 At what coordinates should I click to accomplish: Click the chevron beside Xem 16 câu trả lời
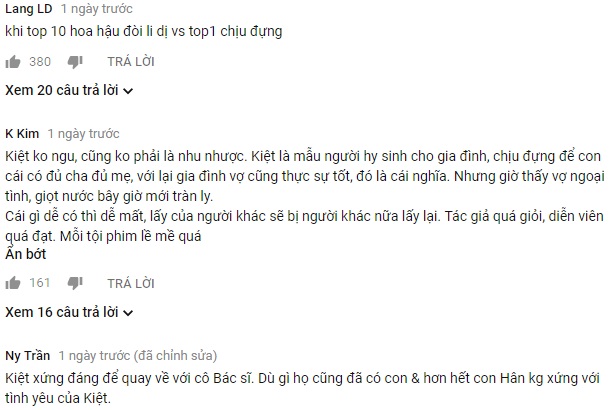[x=128, y=313]
